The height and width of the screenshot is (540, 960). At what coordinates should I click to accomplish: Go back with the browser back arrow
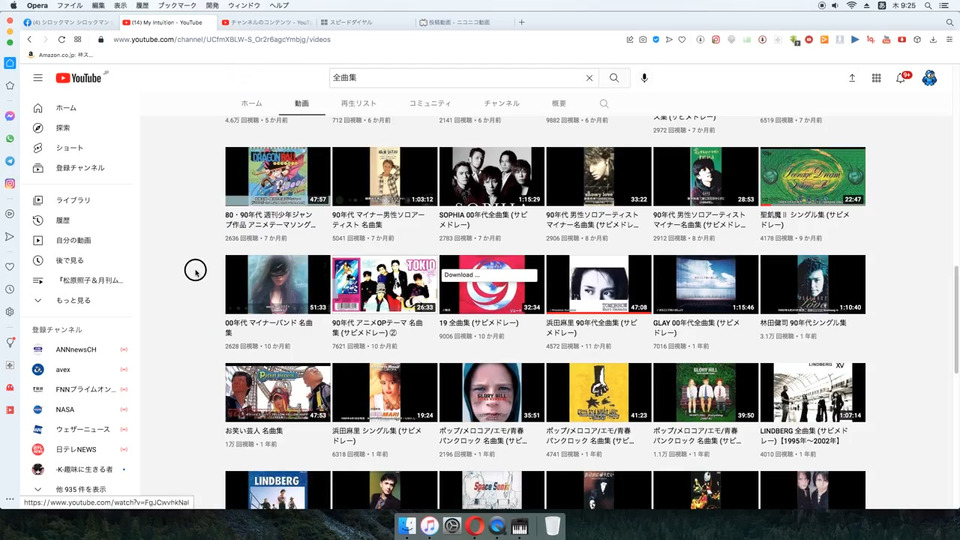coord(29,39)
